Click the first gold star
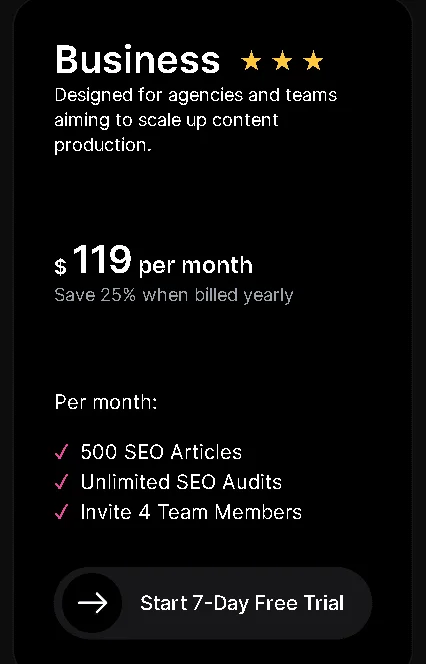This screenshot has height=664, width=426. [x=251, y=61]
